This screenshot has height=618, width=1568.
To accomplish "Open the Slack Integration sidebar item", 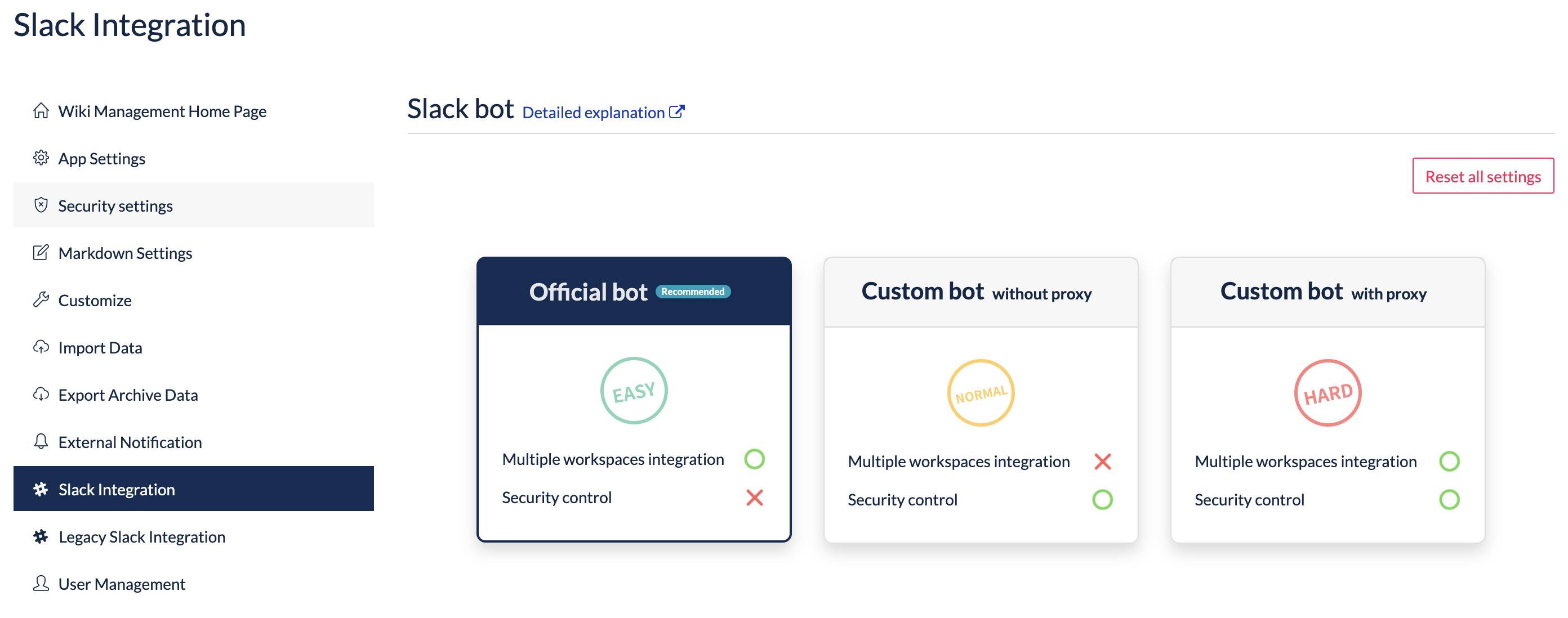I will [x=117, y=489].
